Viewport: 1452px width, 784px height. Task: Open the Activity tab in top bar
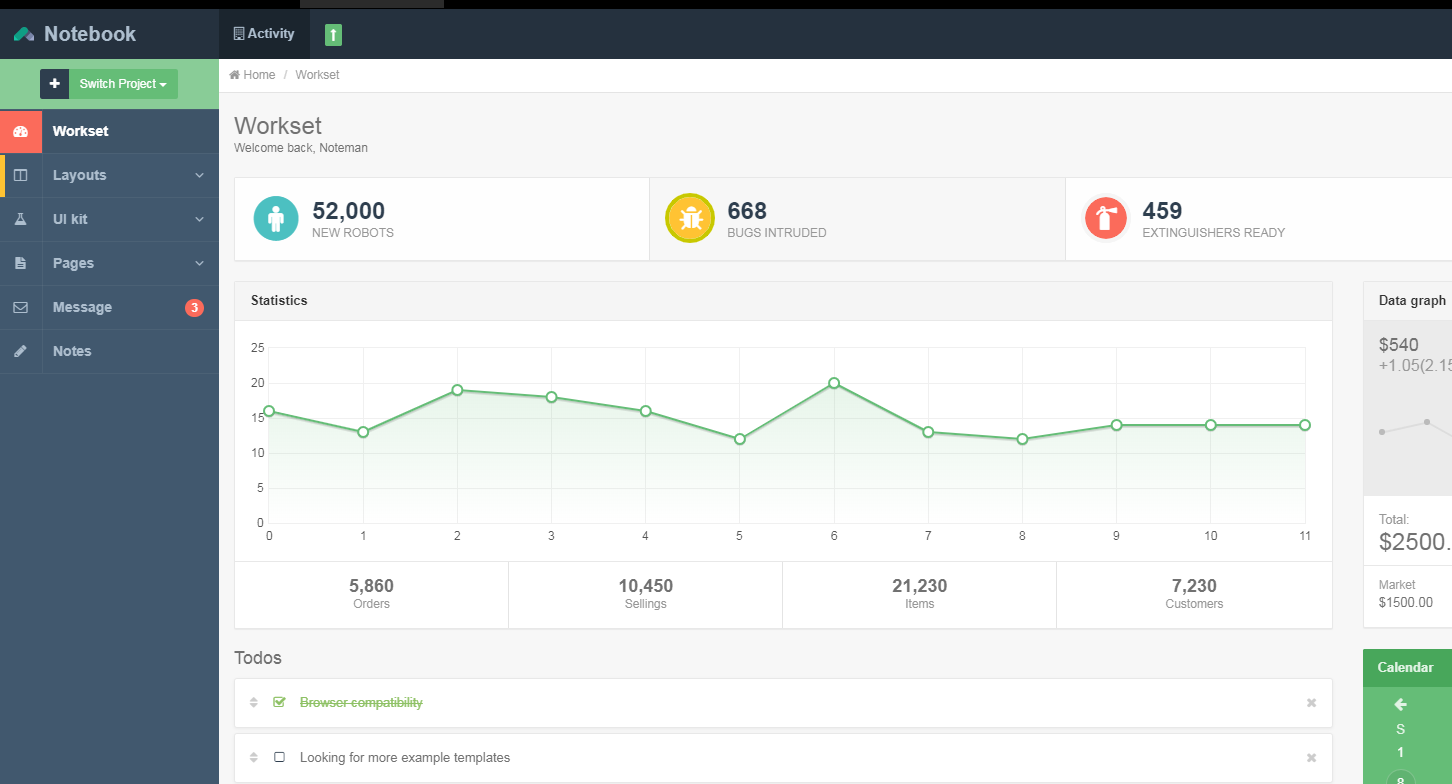(x=264, y=34)
